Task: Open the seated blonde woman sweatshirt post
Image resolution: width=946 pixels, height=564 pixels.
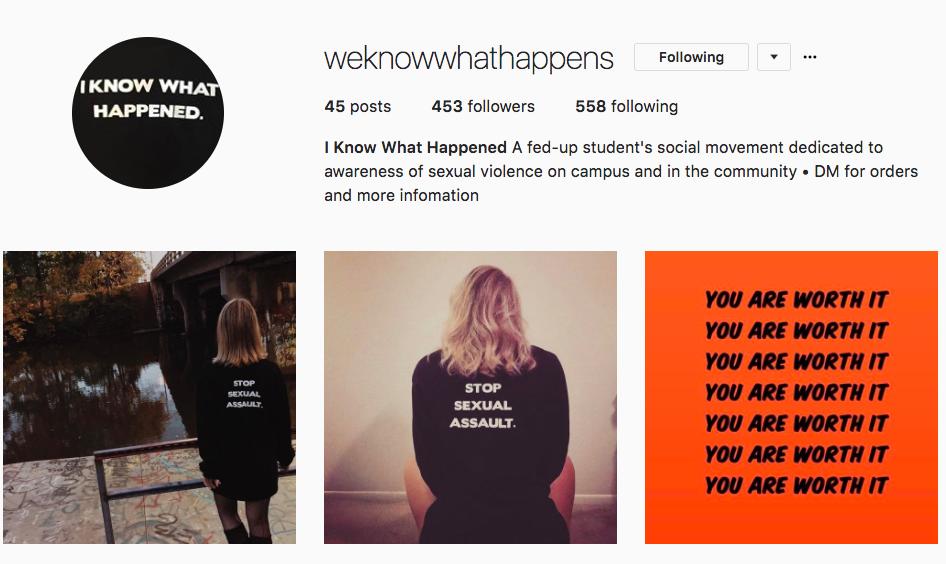Action: pyautogui.click(x=471, y=397)
